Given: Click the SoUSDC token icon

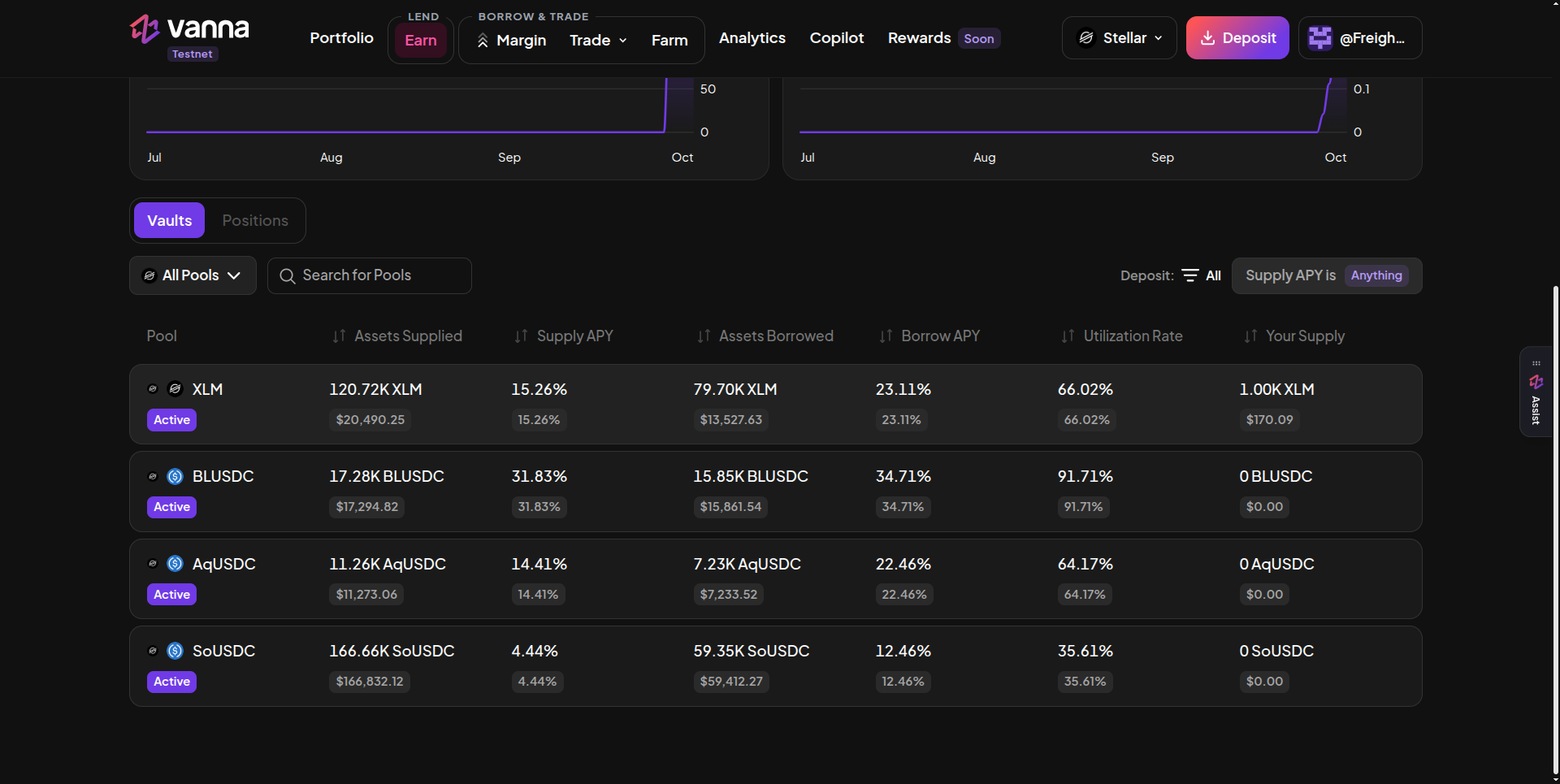Looking at the screenshot, I should (175, 651).
